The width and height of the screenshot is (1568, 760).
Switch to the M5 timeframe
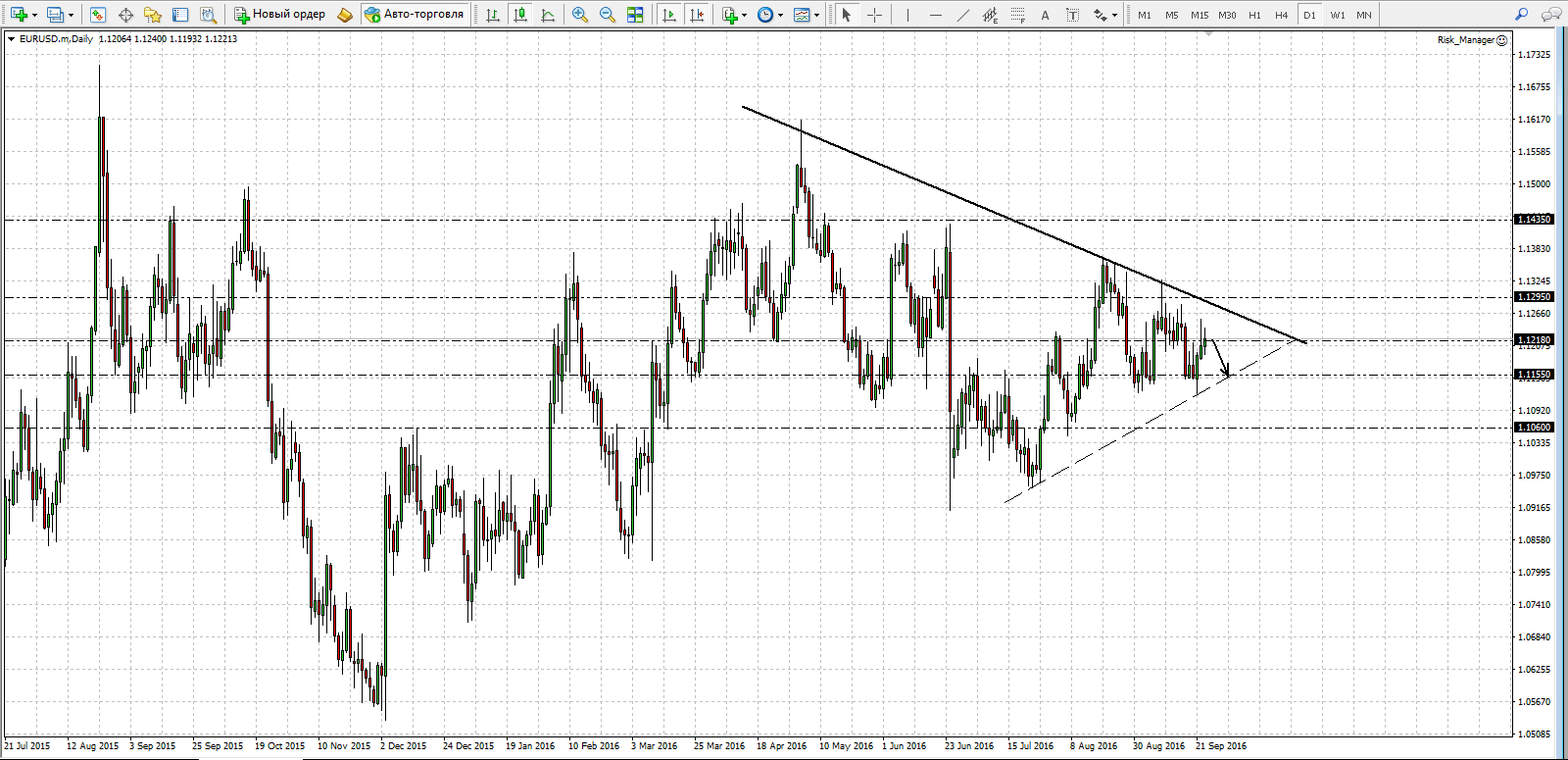[x=1171, y=15]
